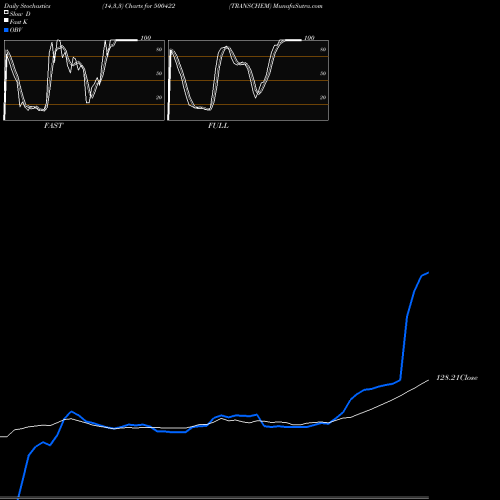Click the Slow D legend swatch
Image resolution: width=500 pixels, height=500 pixels.
pyautogui.click(x=6, y=12)
